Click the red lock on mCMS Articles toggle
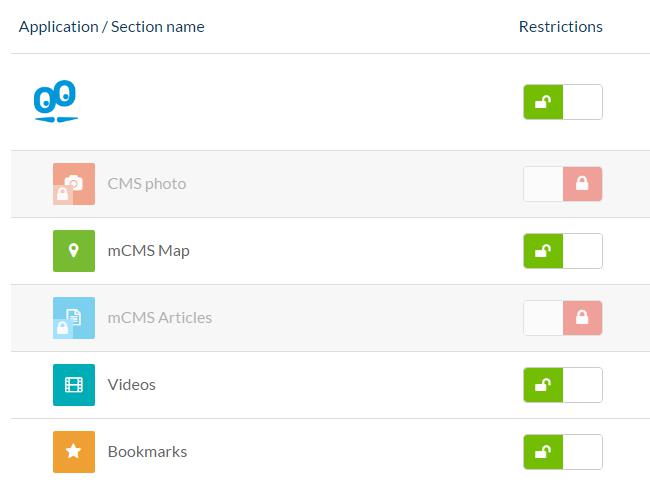The image size is (650, 483). 583,318
